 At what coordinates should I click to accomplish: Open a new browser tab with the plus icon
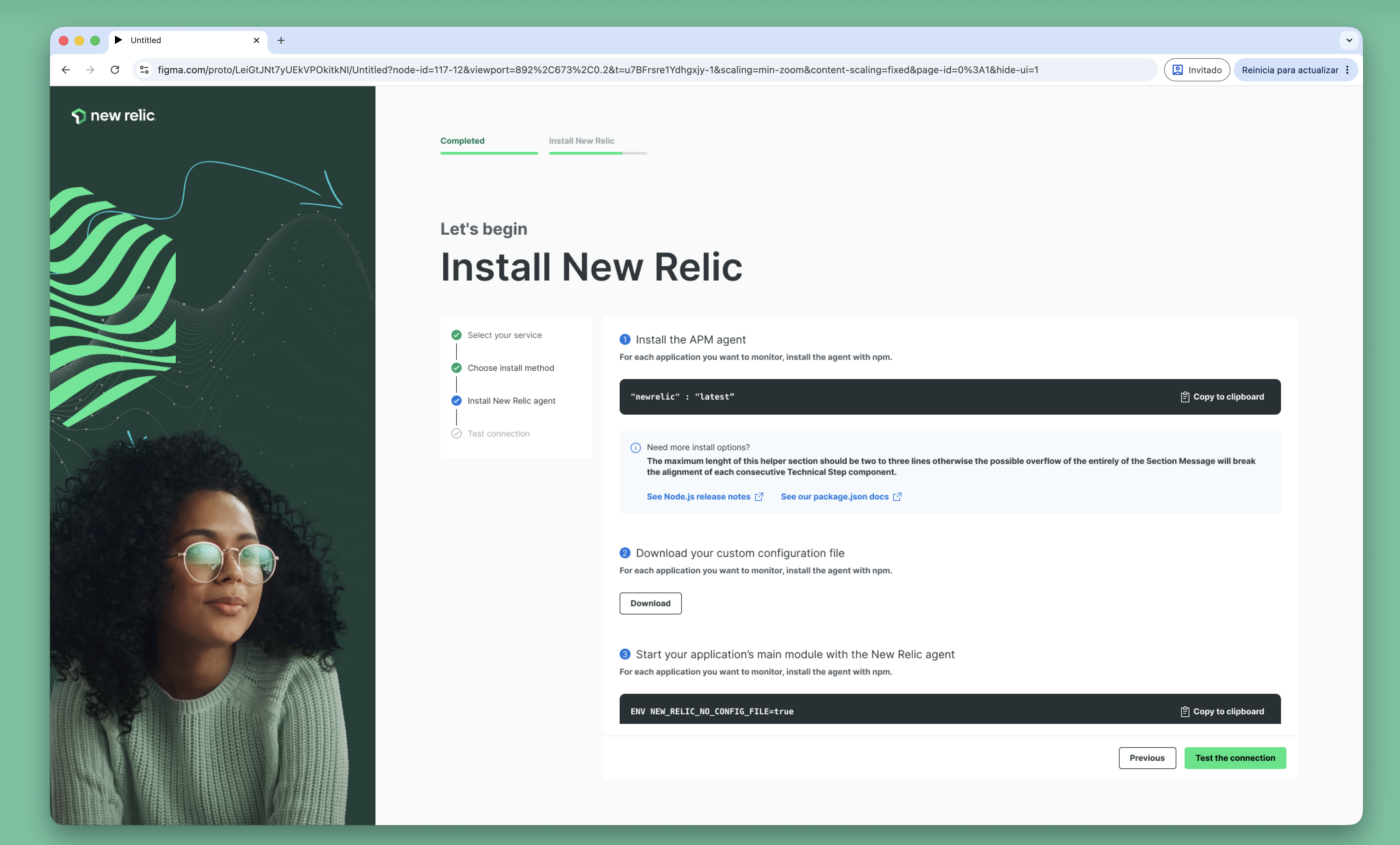point(281,40)
